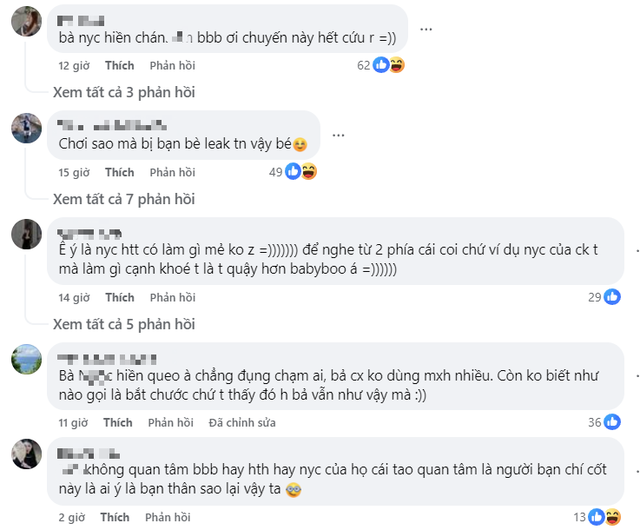
Task: Expand 'Xem tất cả 5 phản hồi'
Action: click(123, 324)
